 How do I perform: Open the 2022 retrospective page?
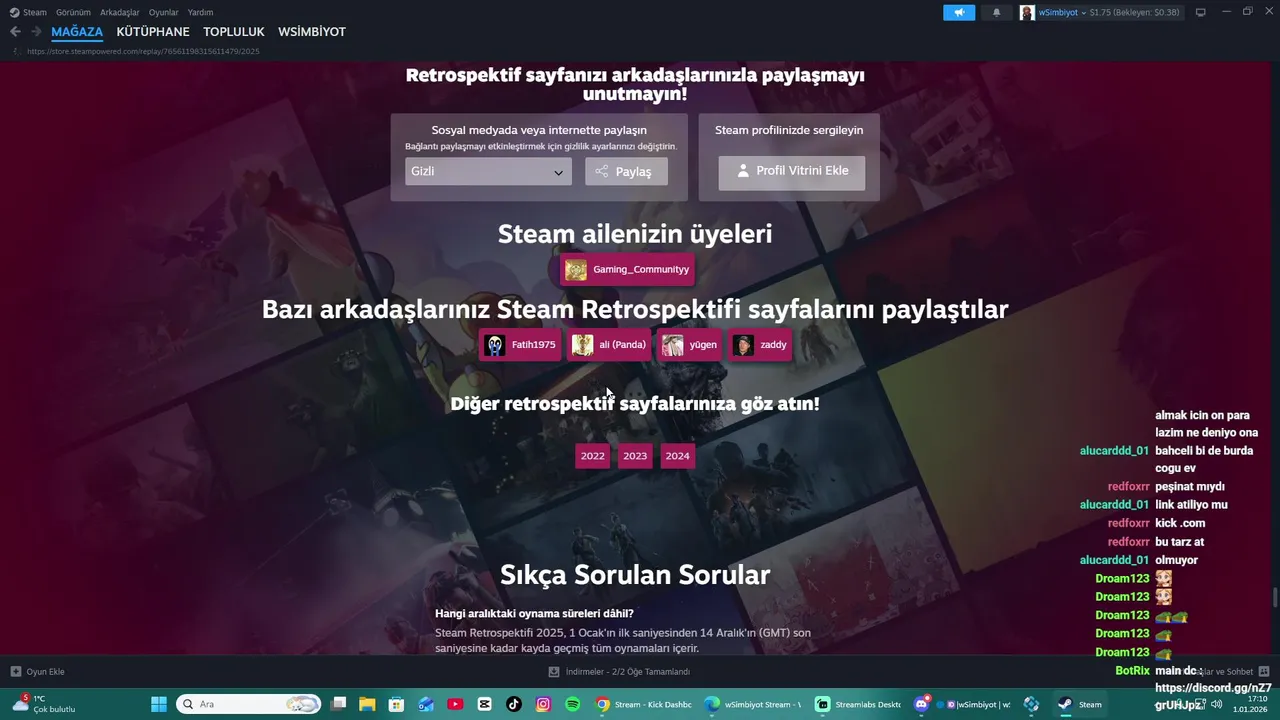click(x=593, y=456)
